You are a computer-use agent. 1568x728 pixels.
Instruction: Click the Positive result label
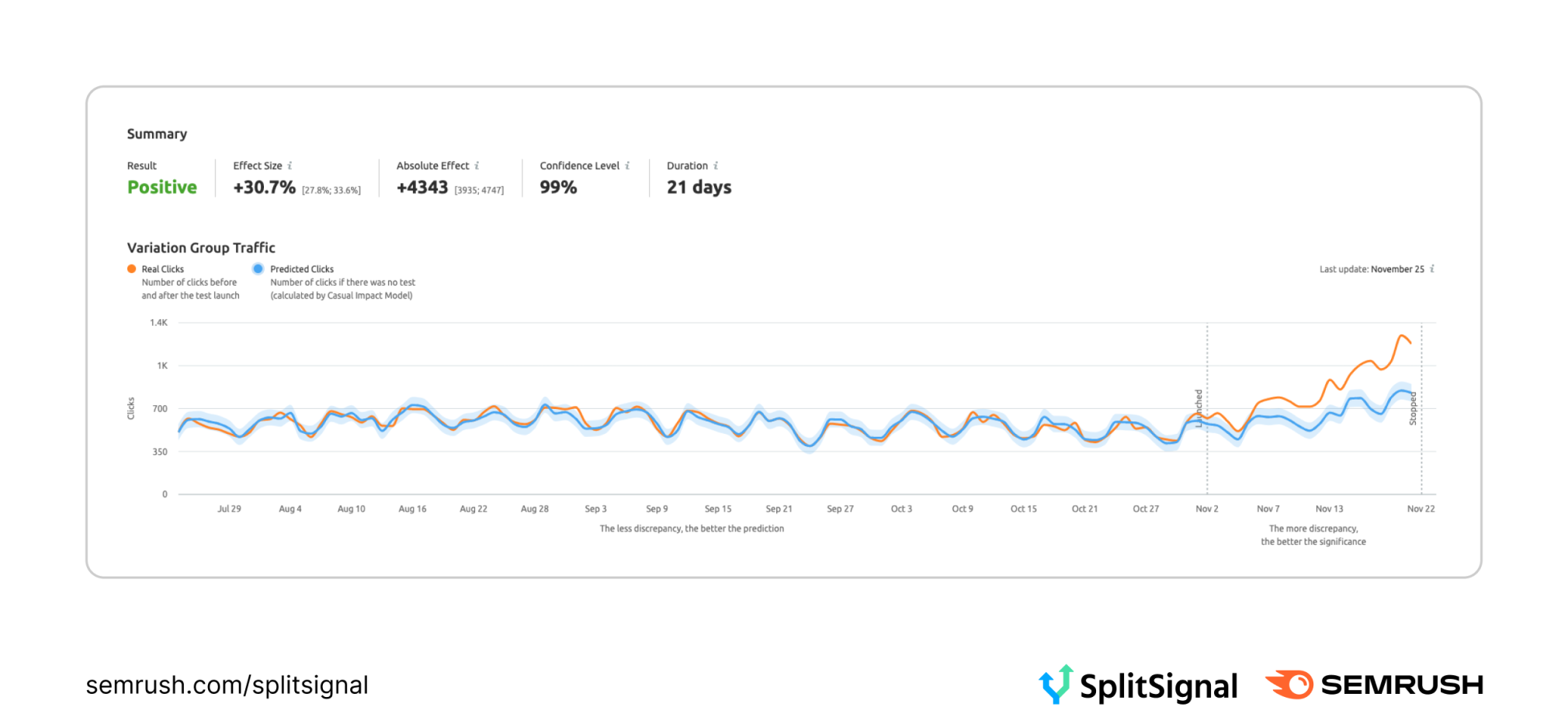162,187
